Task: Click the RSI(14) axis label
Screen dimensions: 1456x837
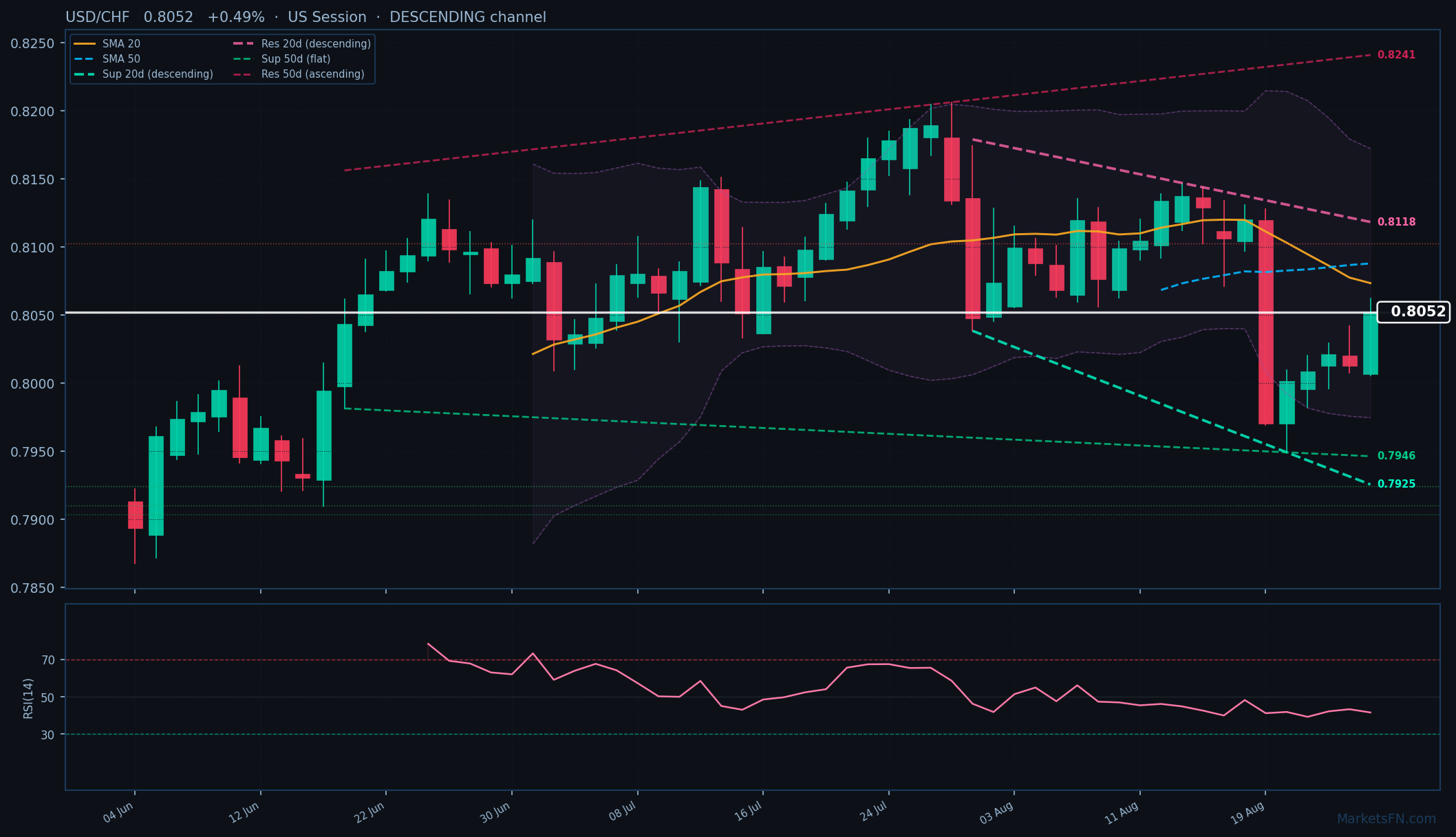Action: [28, 698]
